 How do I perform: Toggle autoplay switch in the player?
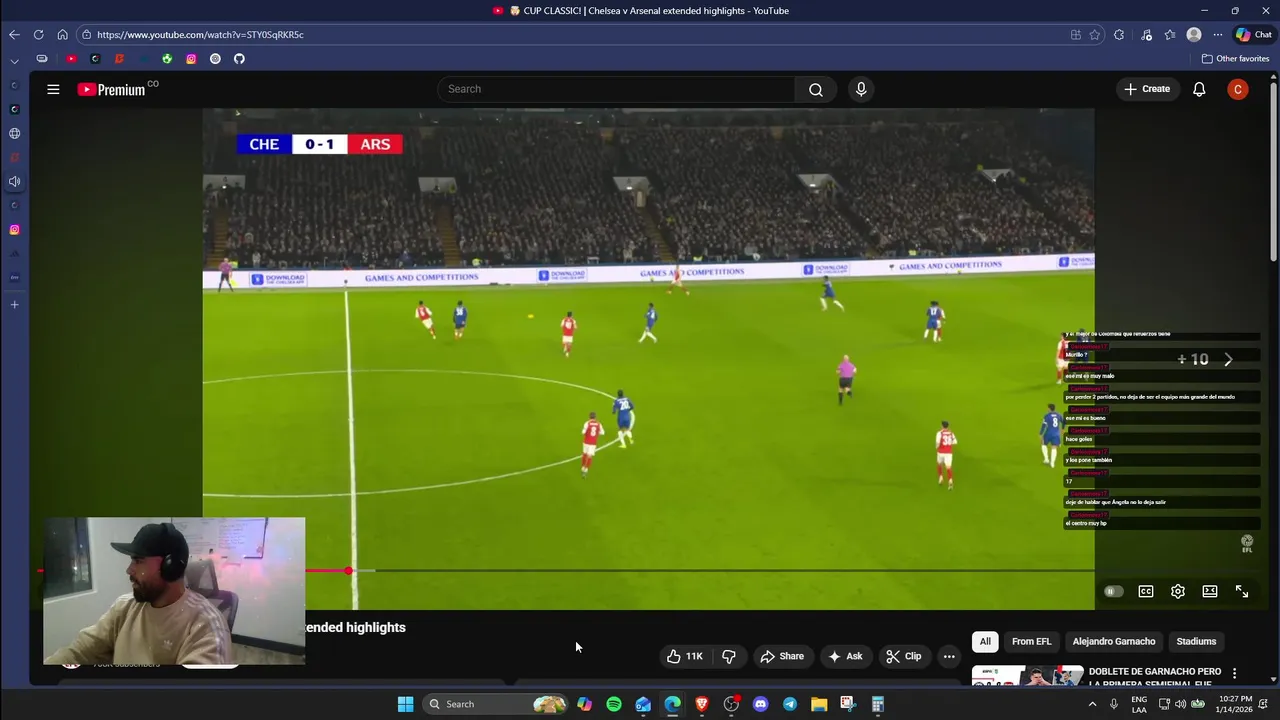tap(1113, 591)
